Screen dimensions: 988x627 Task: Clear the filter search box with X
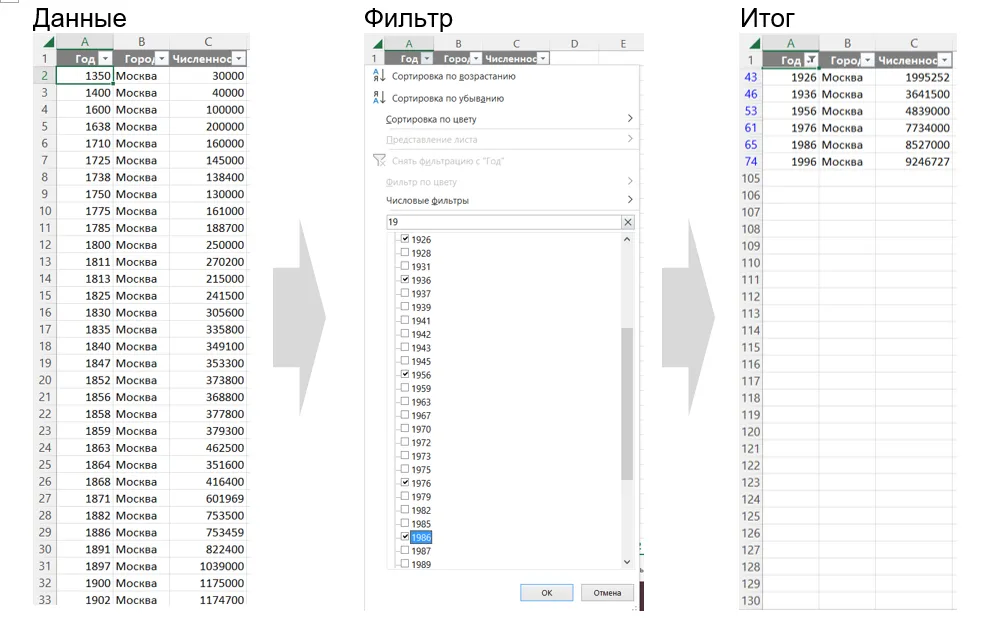628,222
